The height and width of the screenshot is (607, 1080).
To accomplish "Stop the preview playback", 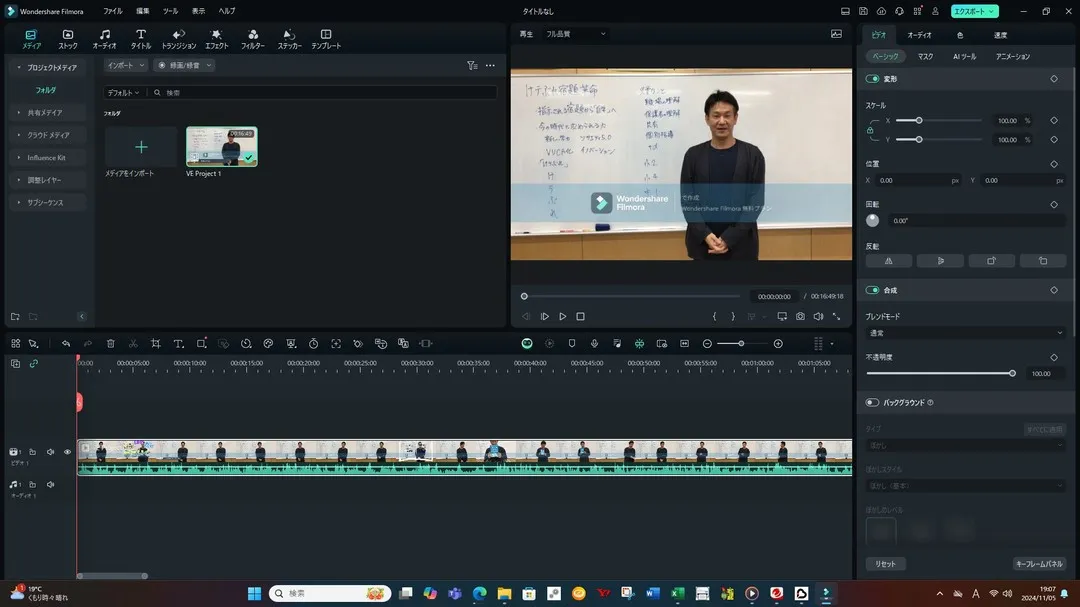I will point(580,316).
